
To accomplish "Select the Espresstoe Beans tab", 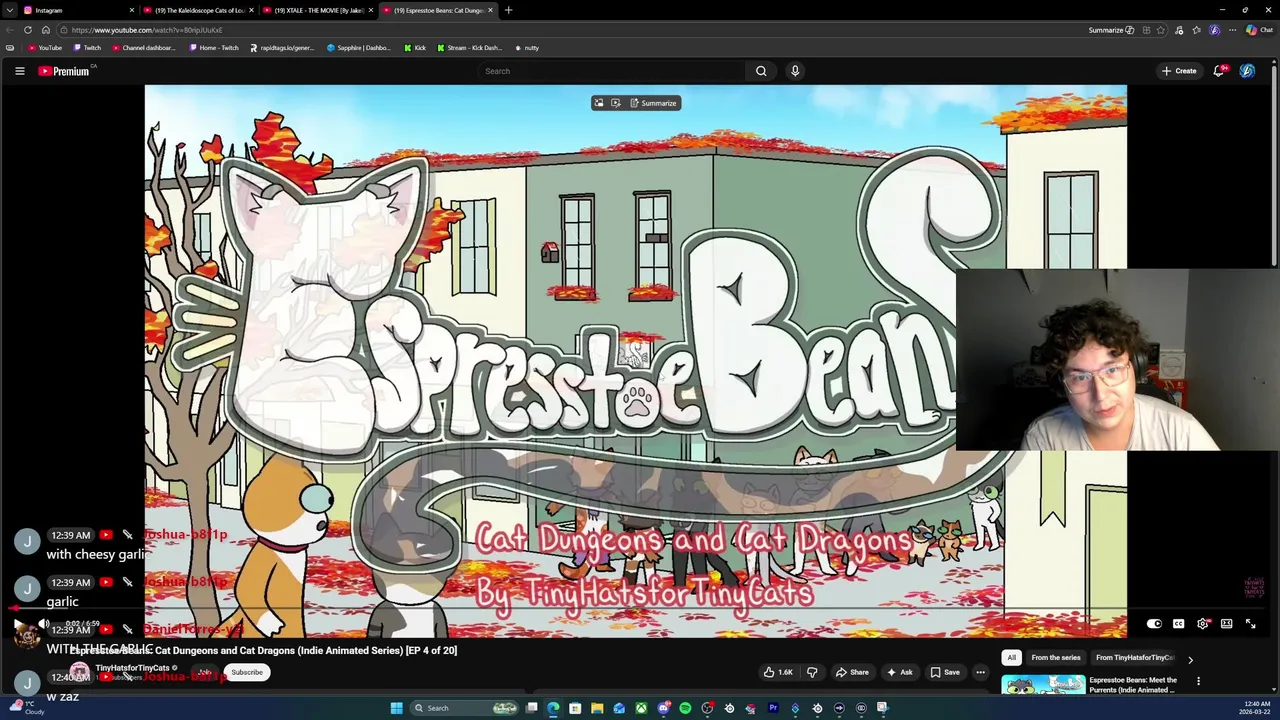I will coord(438,10).
